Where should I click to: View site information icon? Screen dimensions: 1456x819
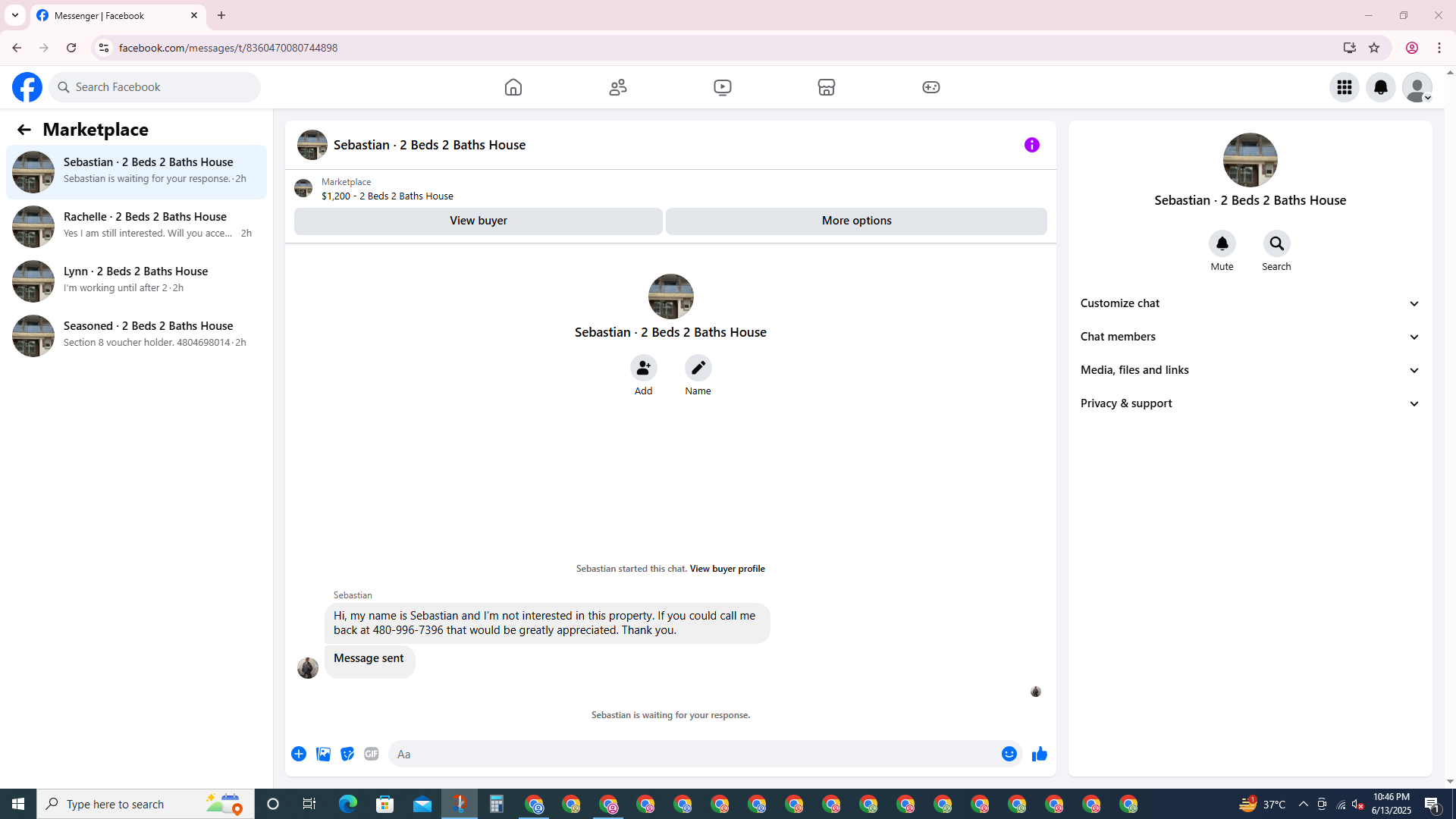click(104, 48)
